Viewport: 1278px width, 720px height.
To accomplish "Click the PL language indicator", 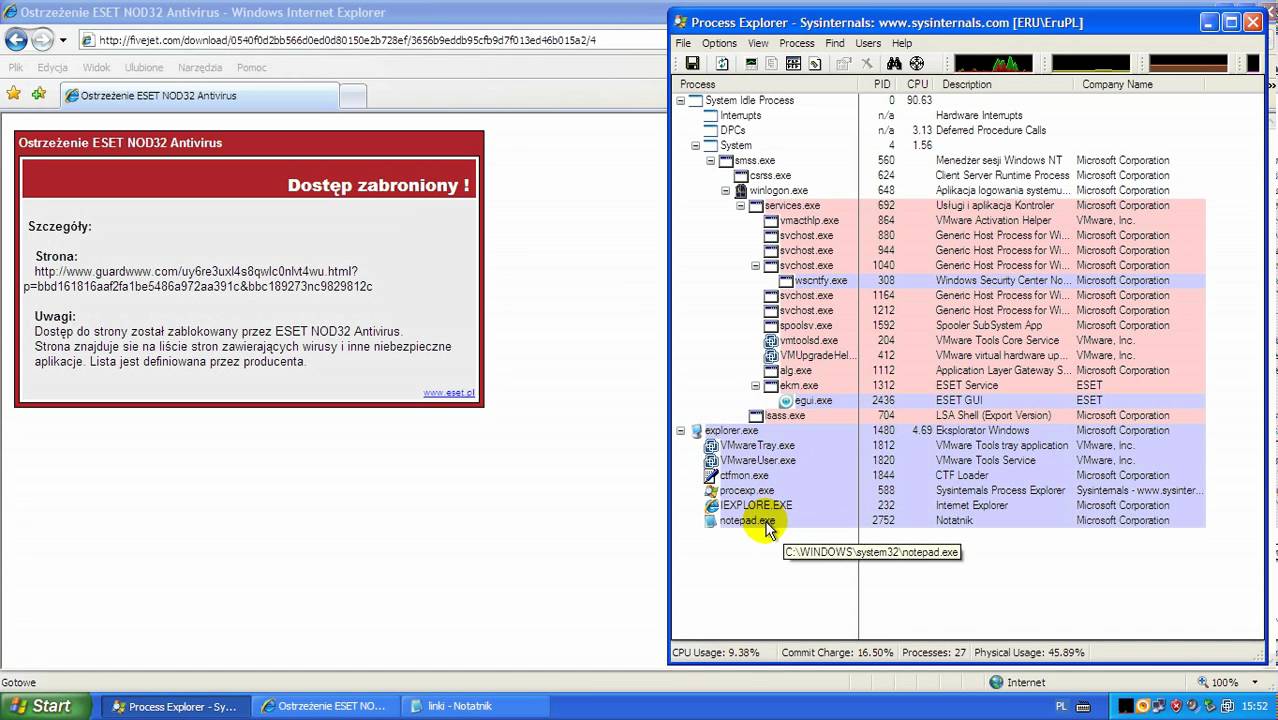I will pyautogui.click(x=1061, y=706).
